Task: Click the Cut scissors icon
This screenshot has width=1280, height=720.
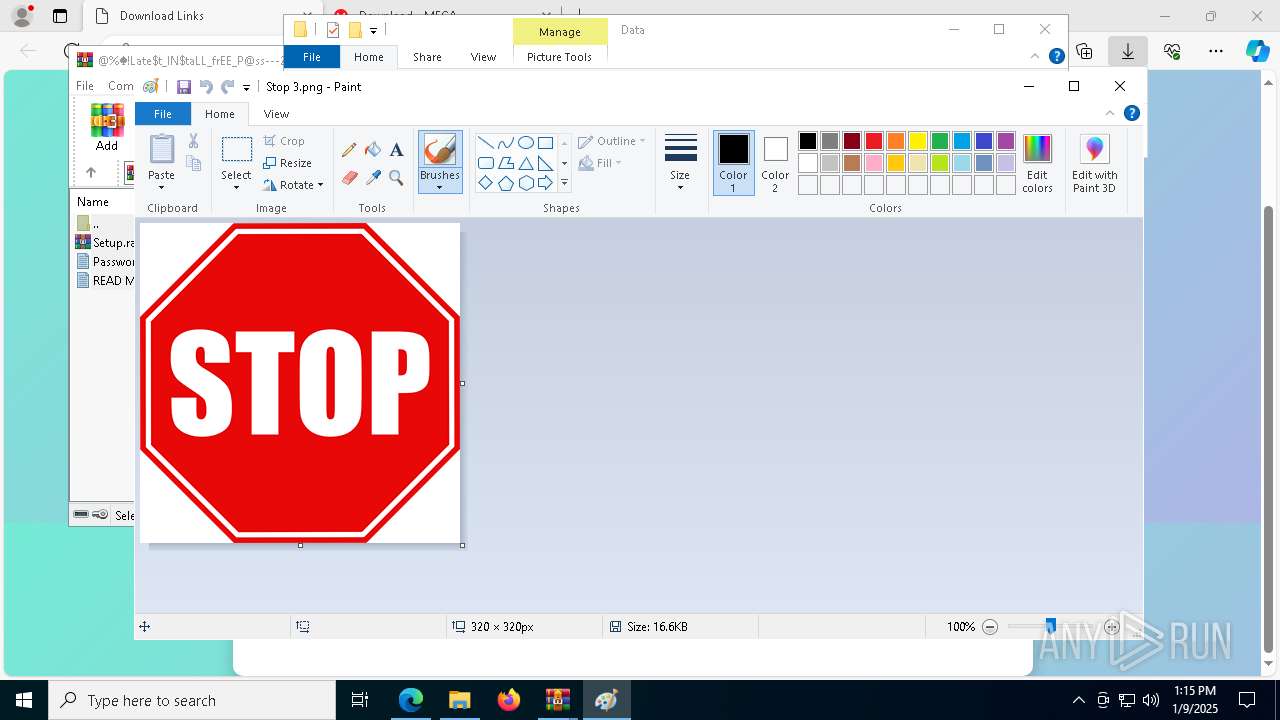Action: 193,141
